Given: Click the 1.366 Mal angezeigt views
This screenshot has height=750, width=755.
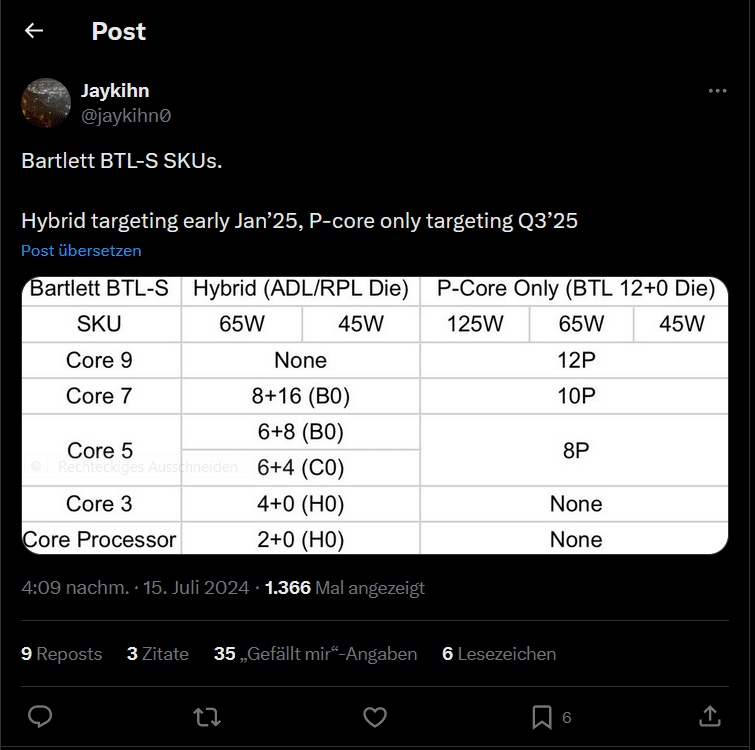Looking at the screenshot, I should pos(345,588).
